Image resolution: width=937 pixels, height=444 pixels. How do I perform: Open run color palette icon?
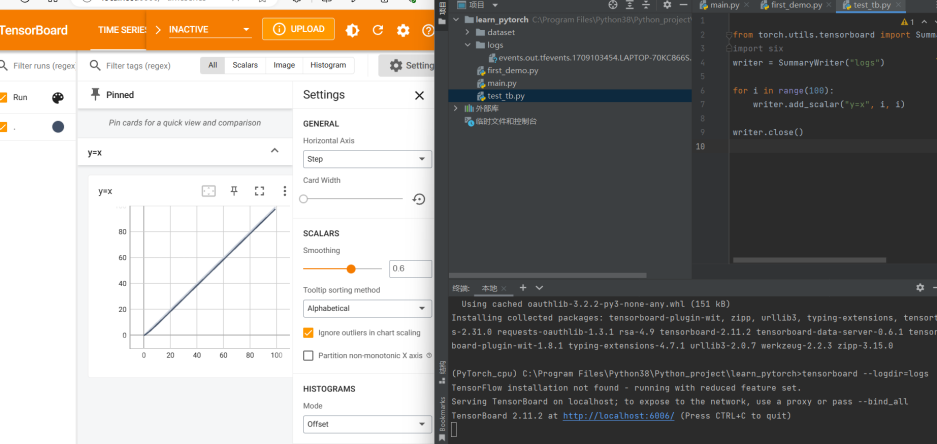(x=57, y=98)
